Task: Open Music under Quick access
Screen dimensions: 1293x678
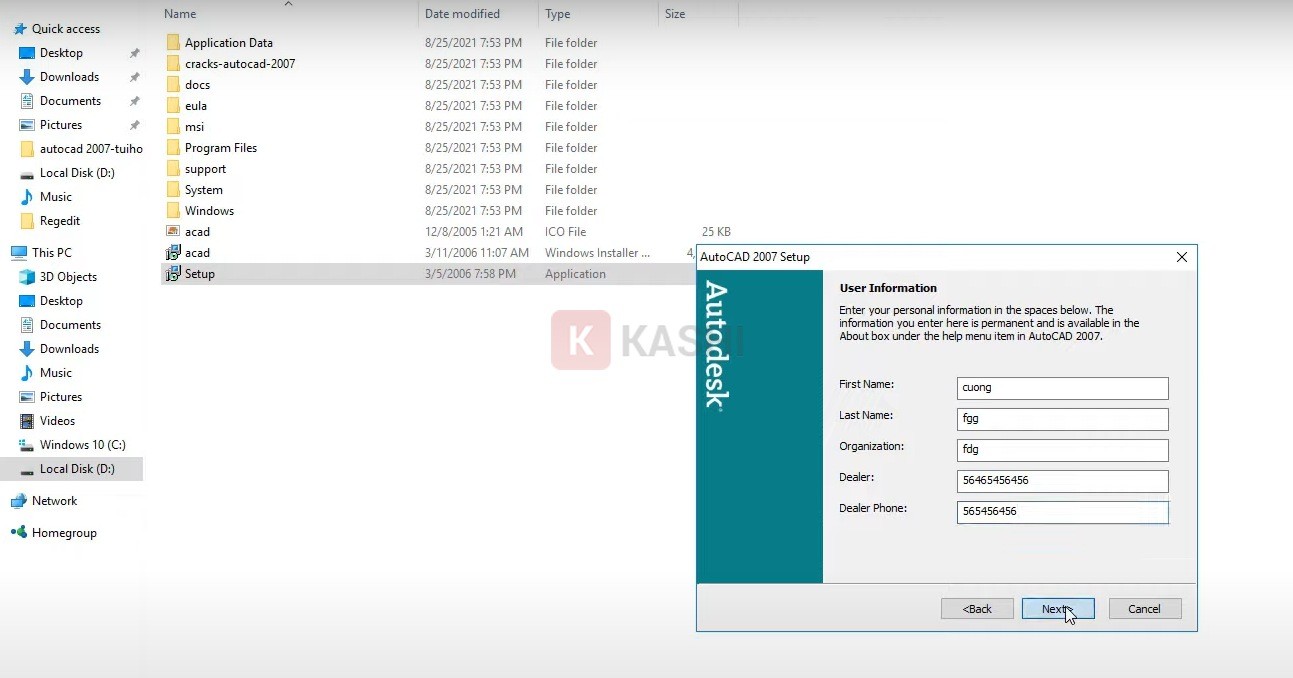Action: (x=56, y=197)
